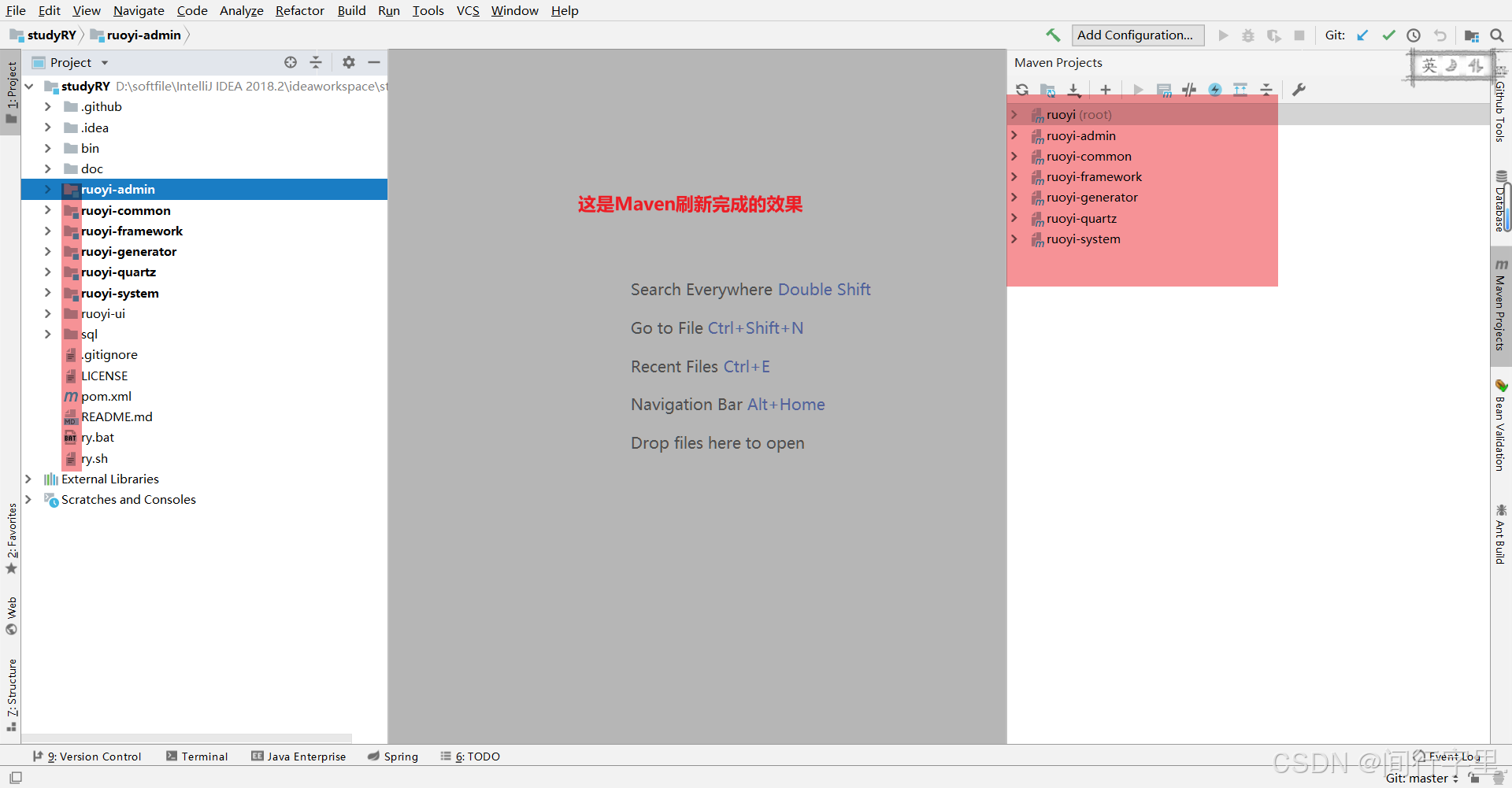Viewport: 1512px width, 788px height.
Task: Open the Build menu
Action: tap(352, 10)
